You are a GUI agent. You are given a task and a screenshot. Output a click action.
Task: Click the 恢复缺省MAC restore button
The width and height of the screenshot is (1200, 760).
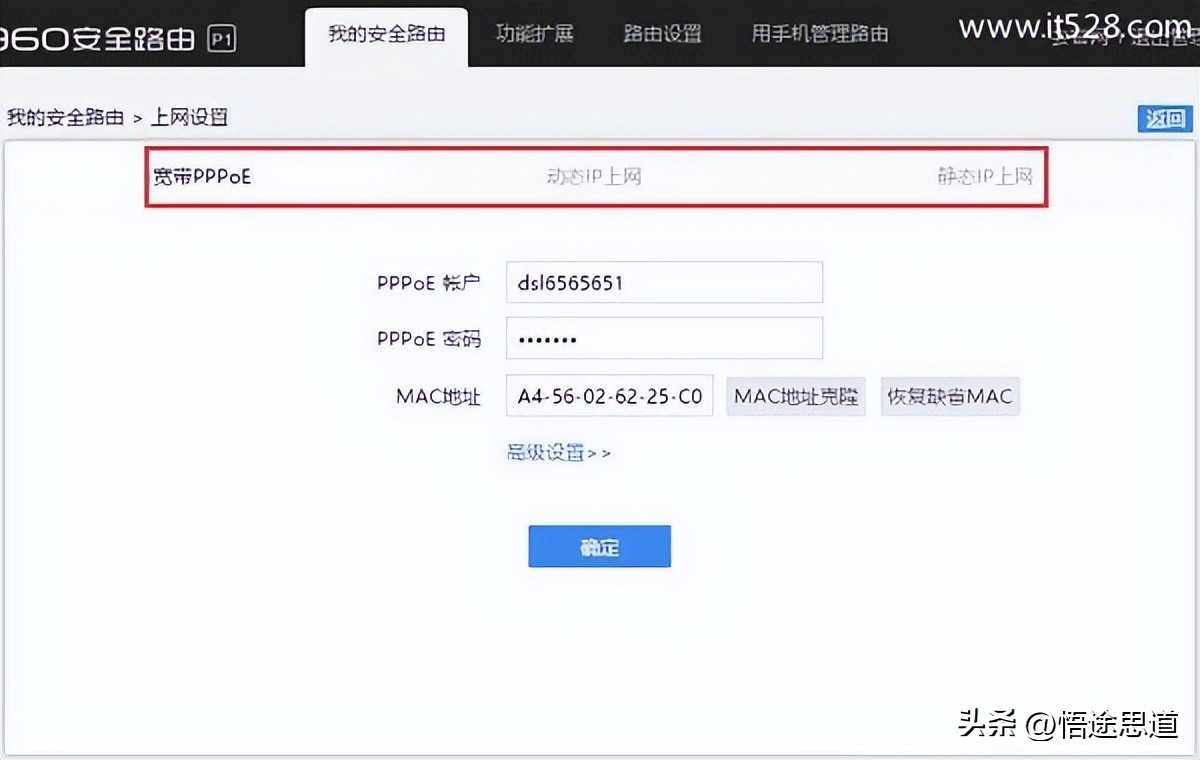click(x=949, y=396)
